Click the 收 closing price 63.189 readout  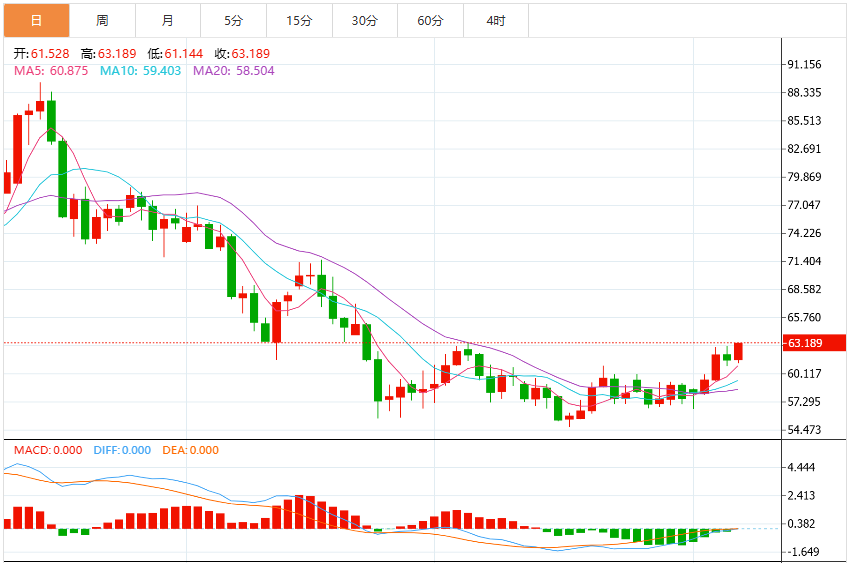coord(242,54)
